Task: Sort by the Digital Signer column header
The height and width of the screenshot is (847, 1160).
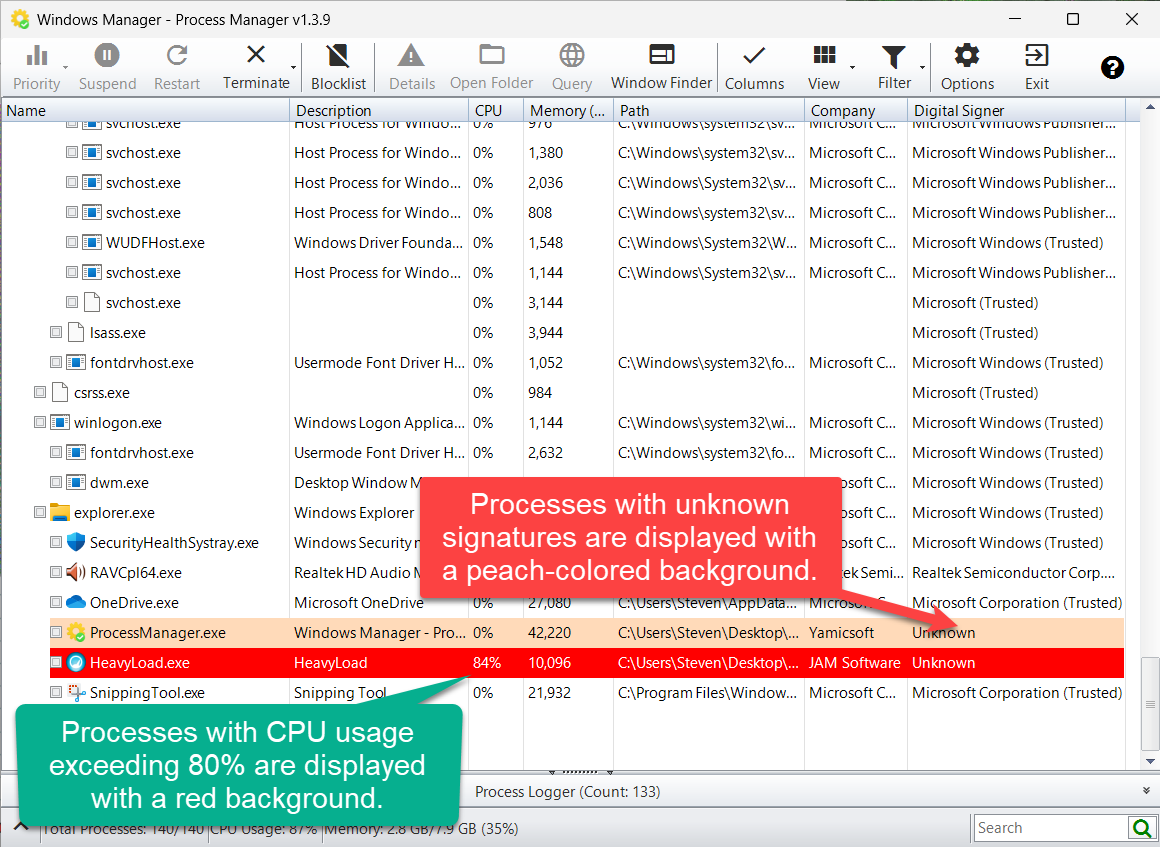Action: [1016, 110]
